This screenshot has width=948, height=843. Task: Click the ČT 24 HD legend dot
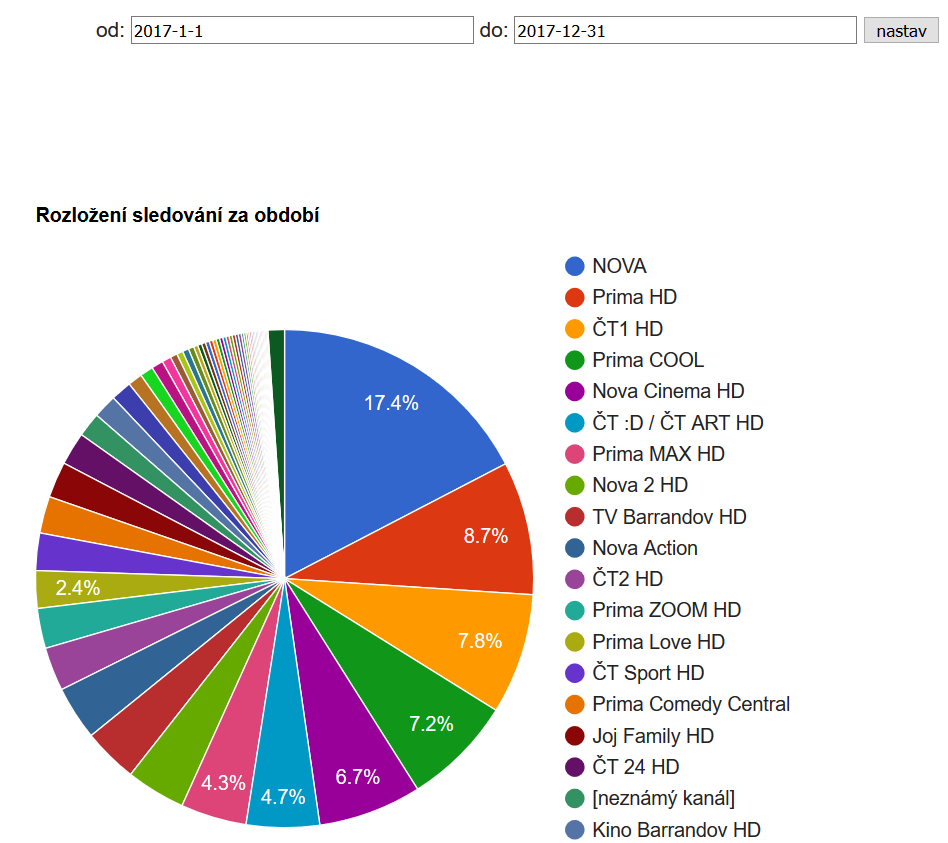point(574,767)
